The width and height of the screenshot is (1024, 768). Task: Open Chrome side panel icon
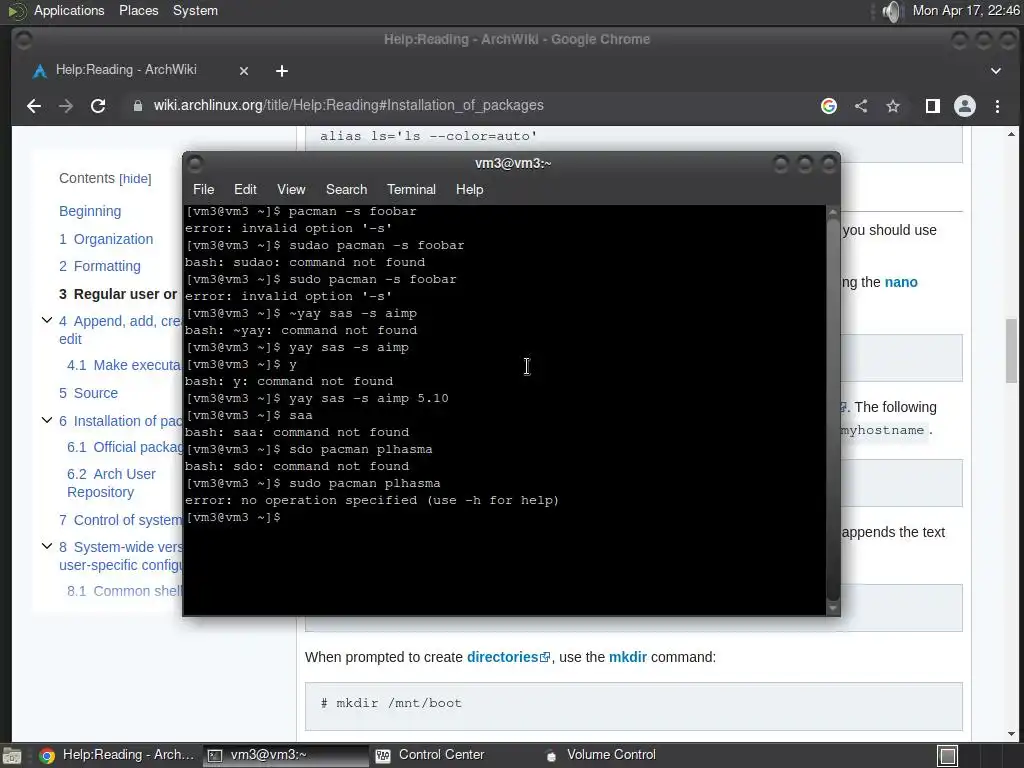(x=933, y=106)
